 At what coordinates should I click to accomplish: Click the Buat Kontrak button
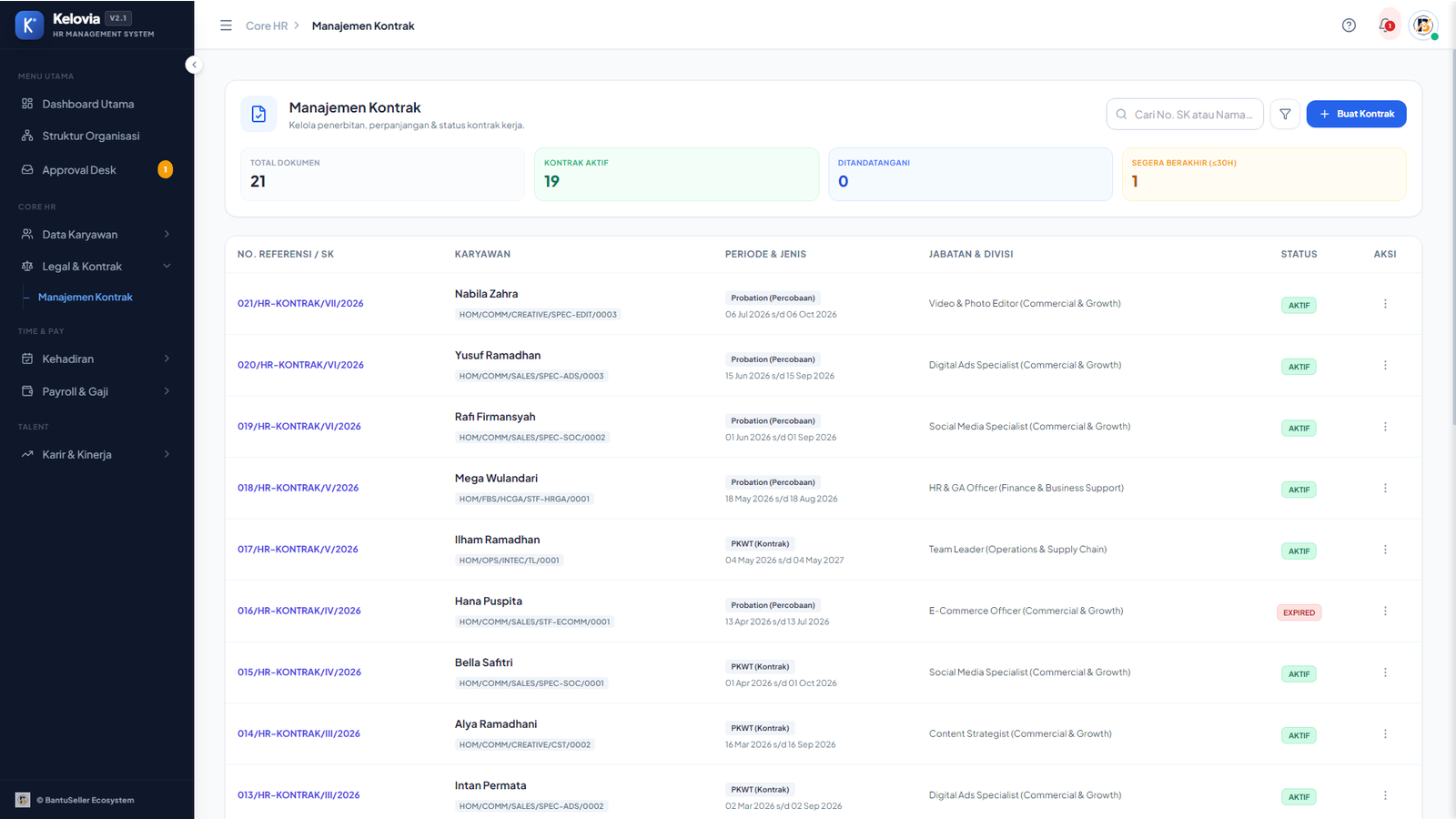1356,114
